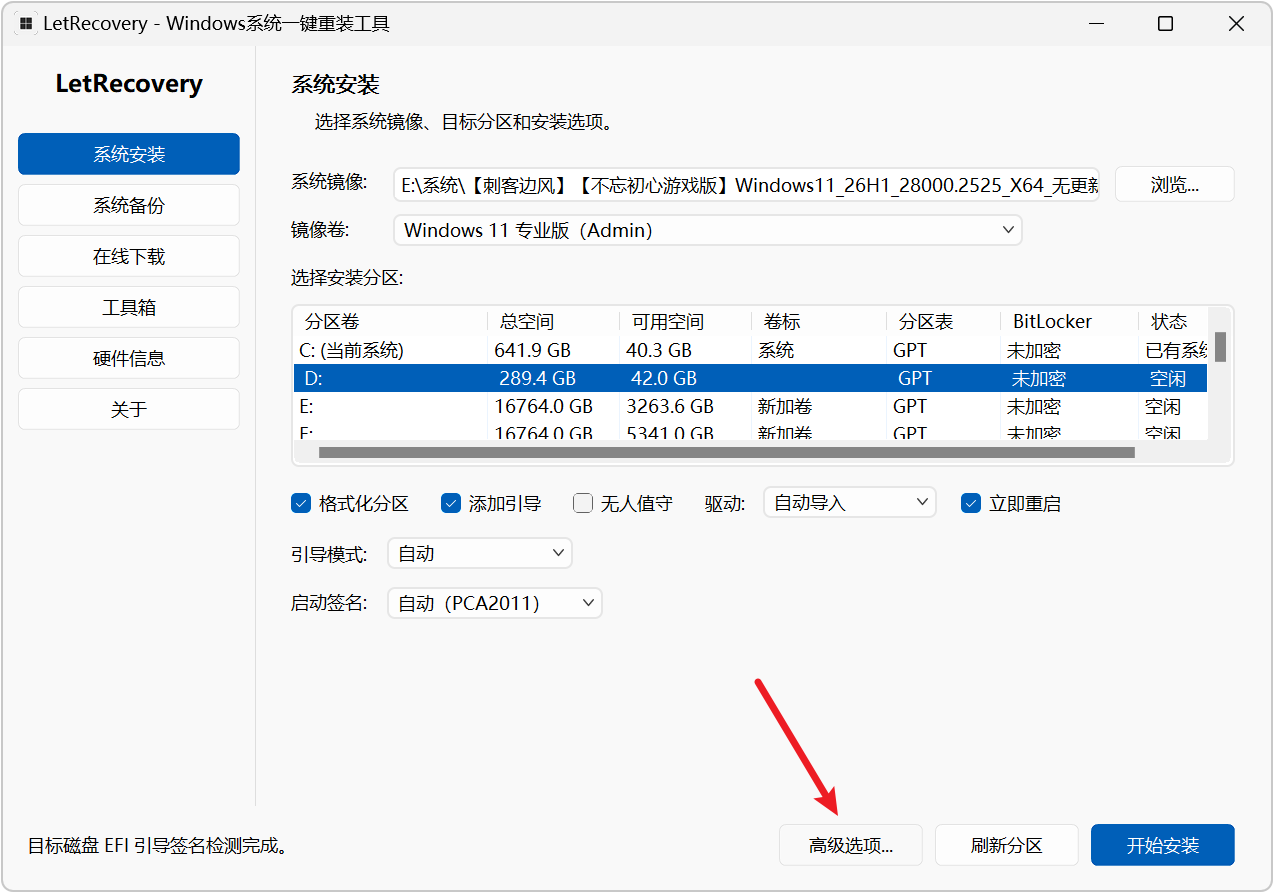
Task: Click the 641.9 GB total space cell
Action: coord(535,350)
